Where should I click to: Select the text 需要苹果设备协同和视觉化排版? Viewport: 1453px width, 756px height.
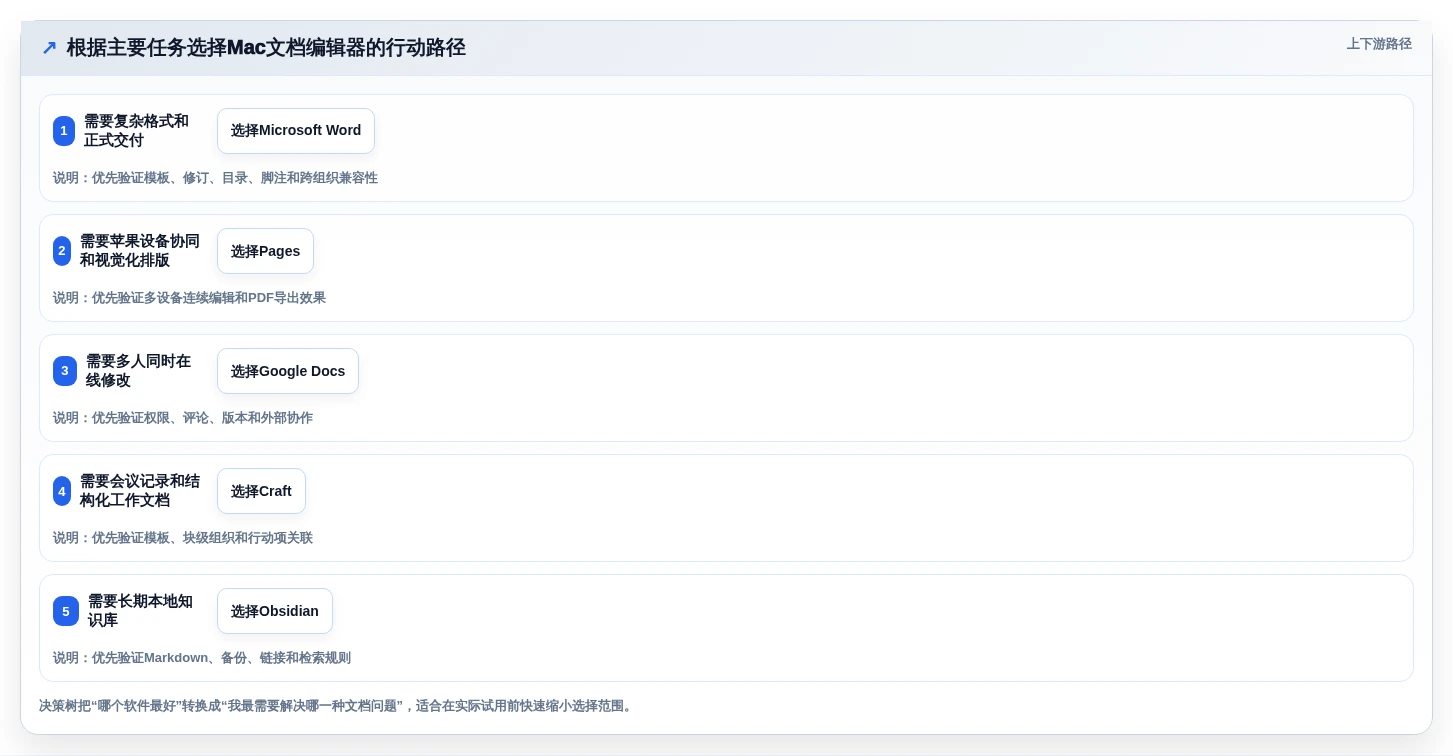tap(140, 251)
